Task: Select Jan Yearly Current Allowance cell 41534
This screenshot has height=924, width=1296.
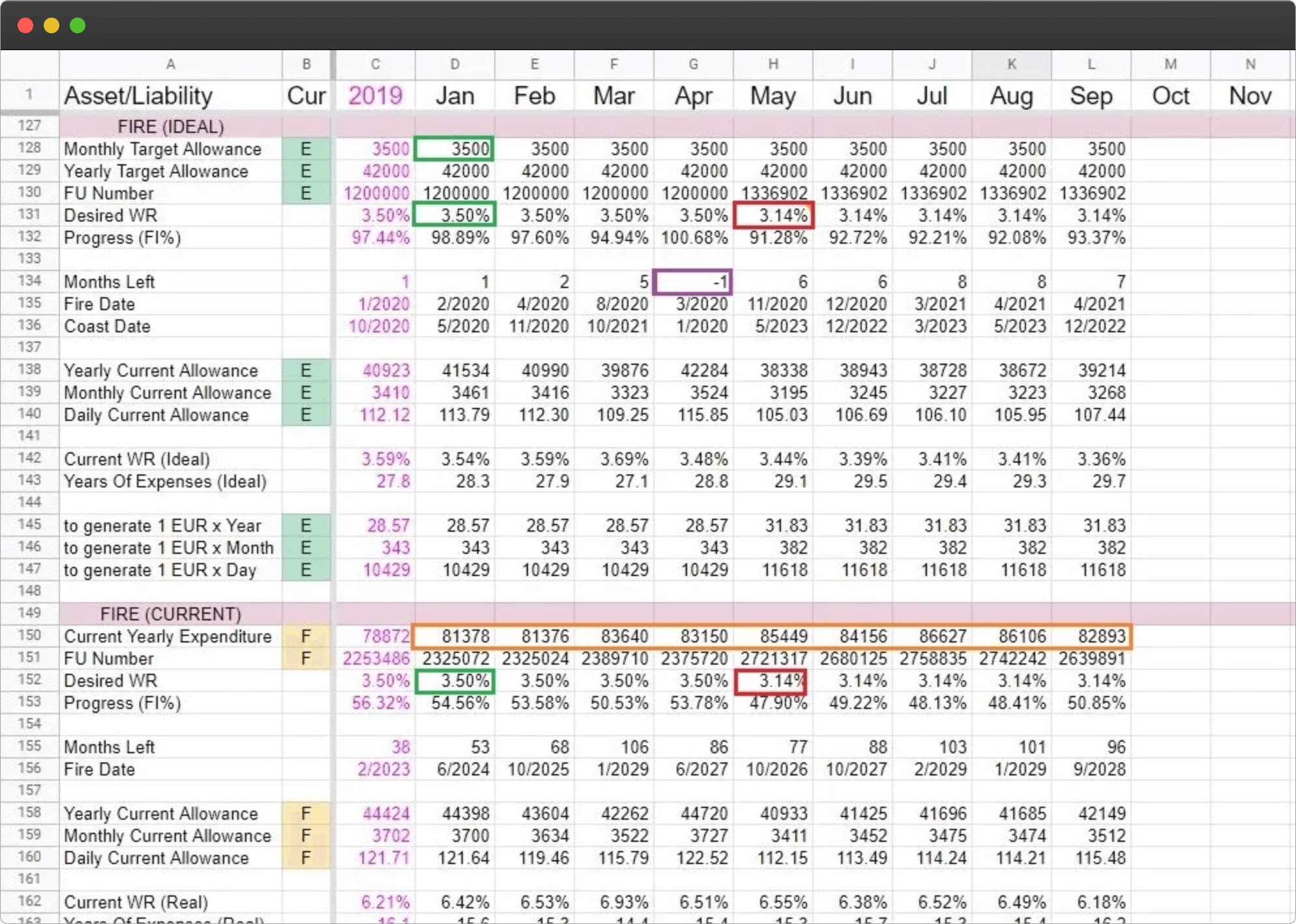Action: point(455,370)
